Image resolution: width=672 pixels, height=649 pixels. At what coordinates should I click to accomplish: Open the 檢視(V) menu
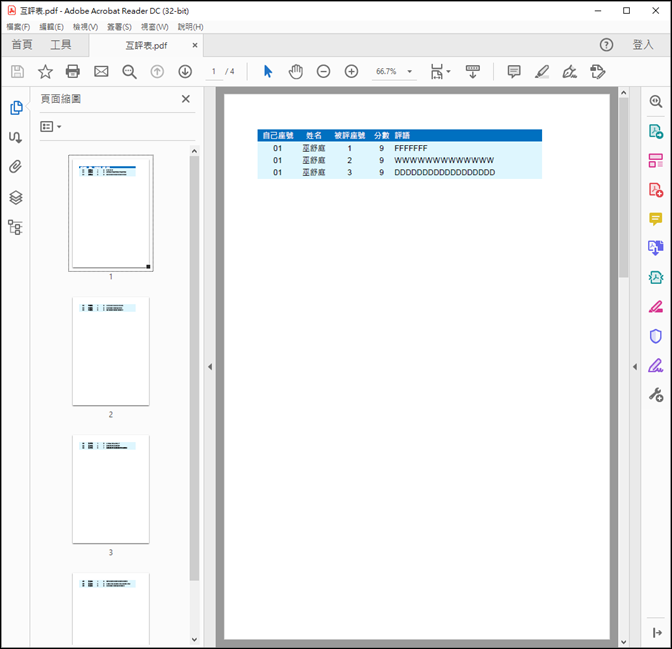[x=85, y=27]
